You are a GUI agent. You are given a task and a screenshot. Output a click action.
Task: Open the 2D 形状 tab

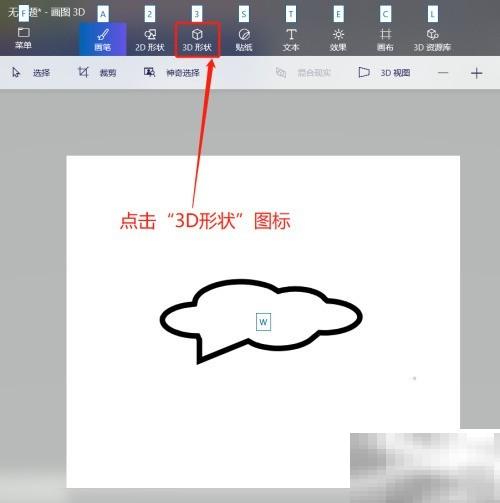point(150,39)
